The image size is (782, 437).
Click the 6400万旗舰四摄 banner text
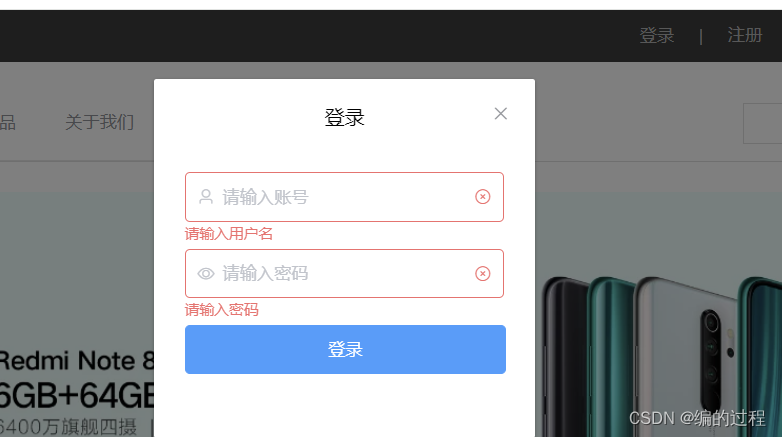(68, 427)
